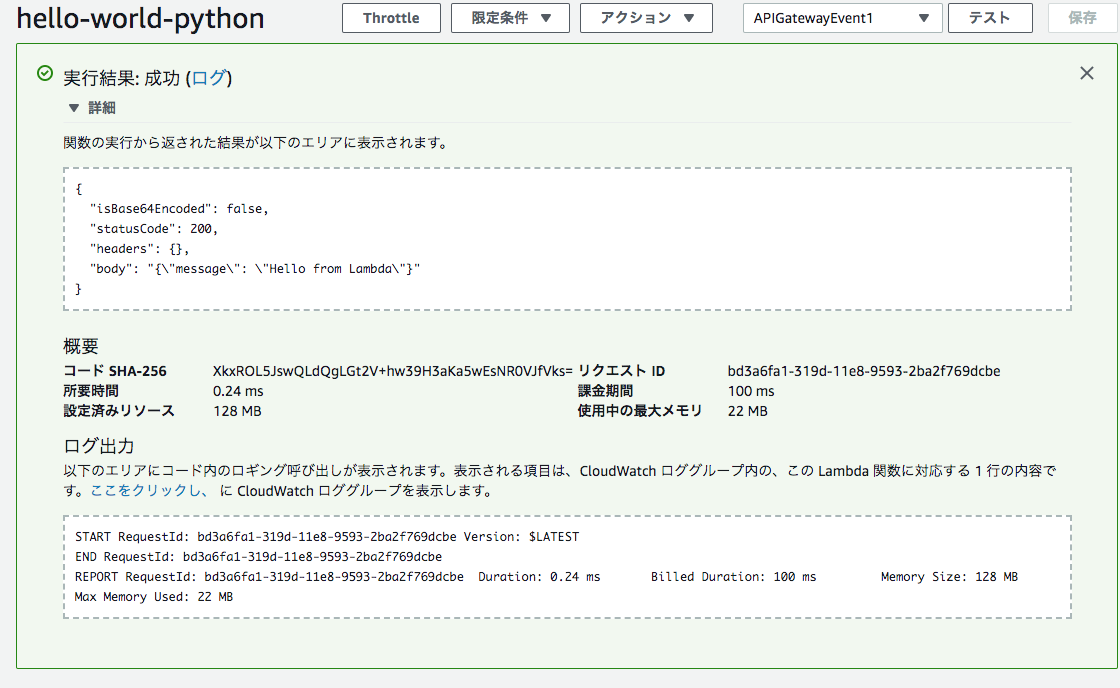Open the APIGatewayEvent1 test event selector
The height and width of the screenshot is (688, 1120).
click(x=842, y=17)
